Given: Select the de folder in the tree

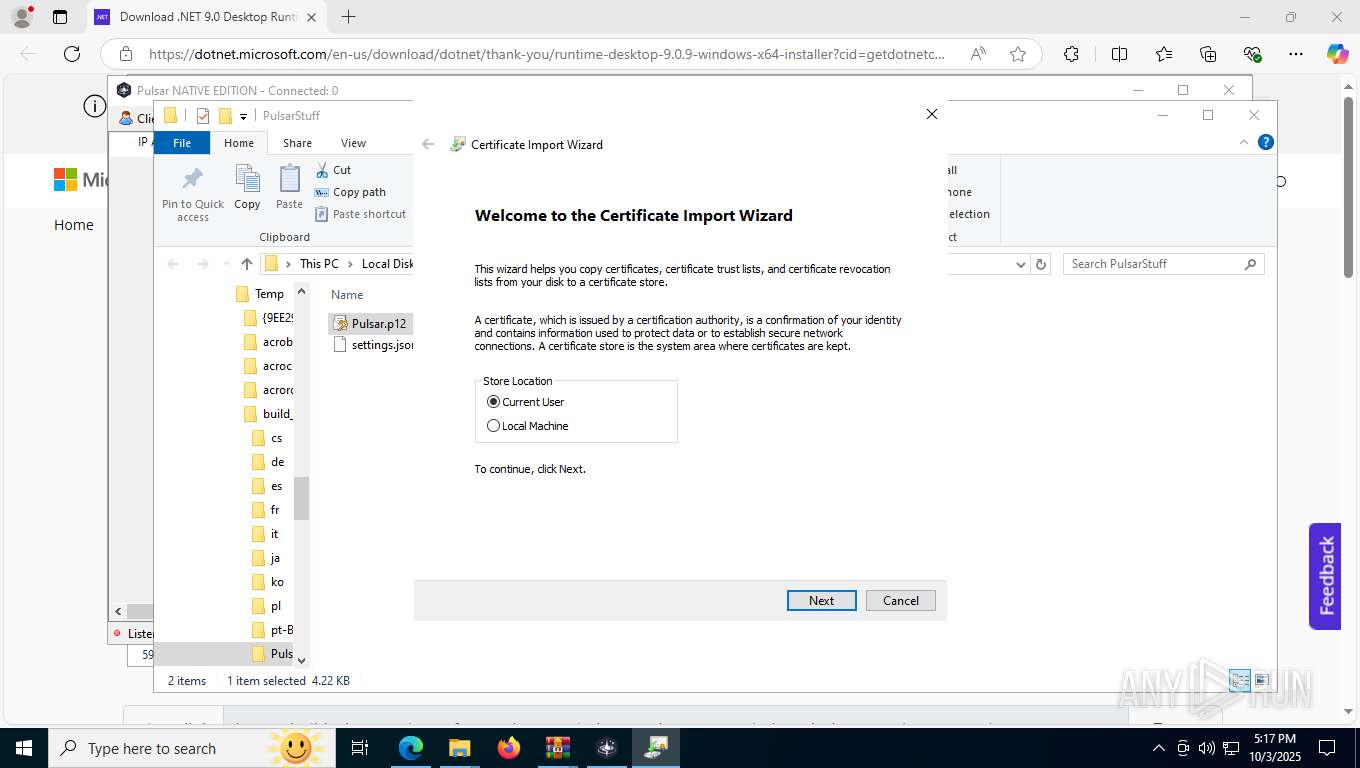Looking at the screenshot, I should (268, 462).
